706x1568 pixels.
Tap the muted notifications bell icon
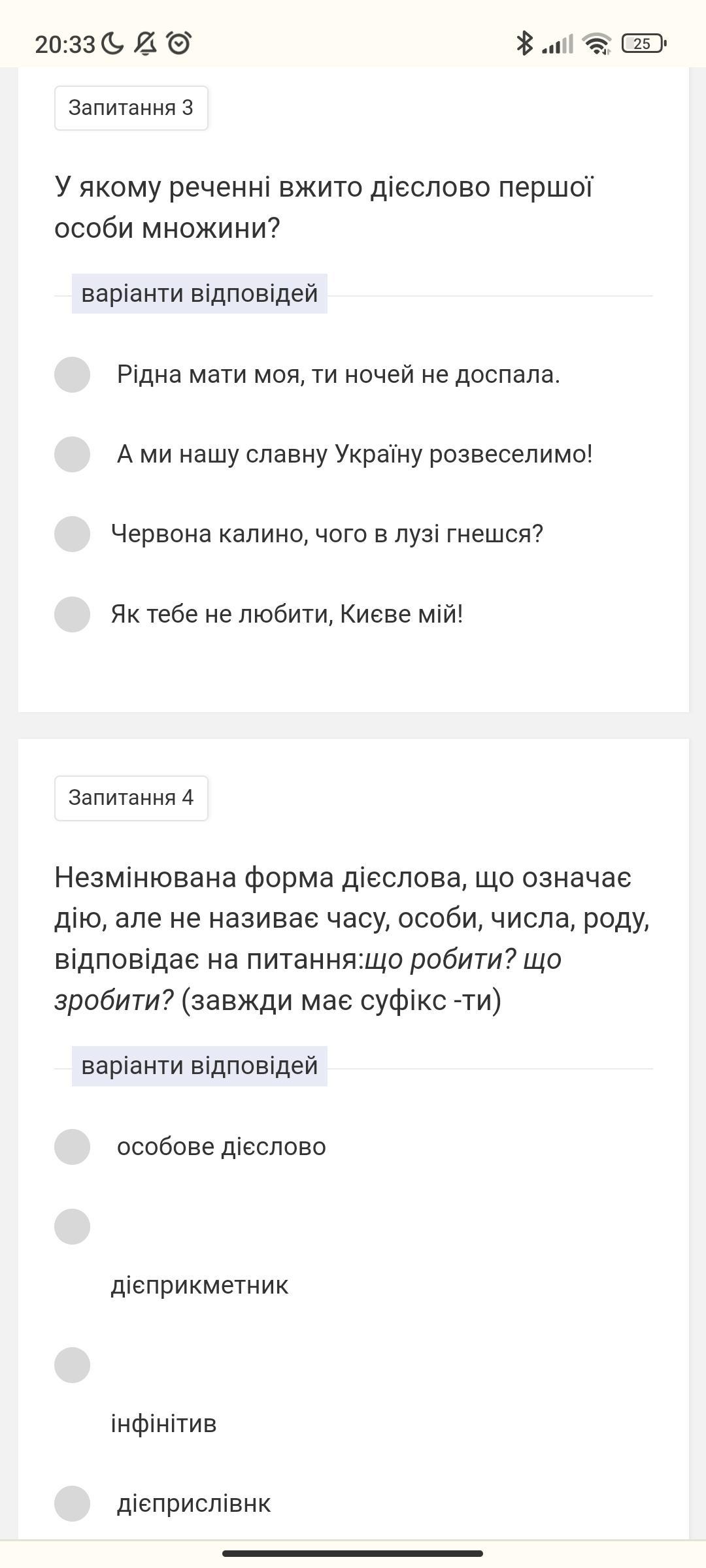(x=146, y=44)
